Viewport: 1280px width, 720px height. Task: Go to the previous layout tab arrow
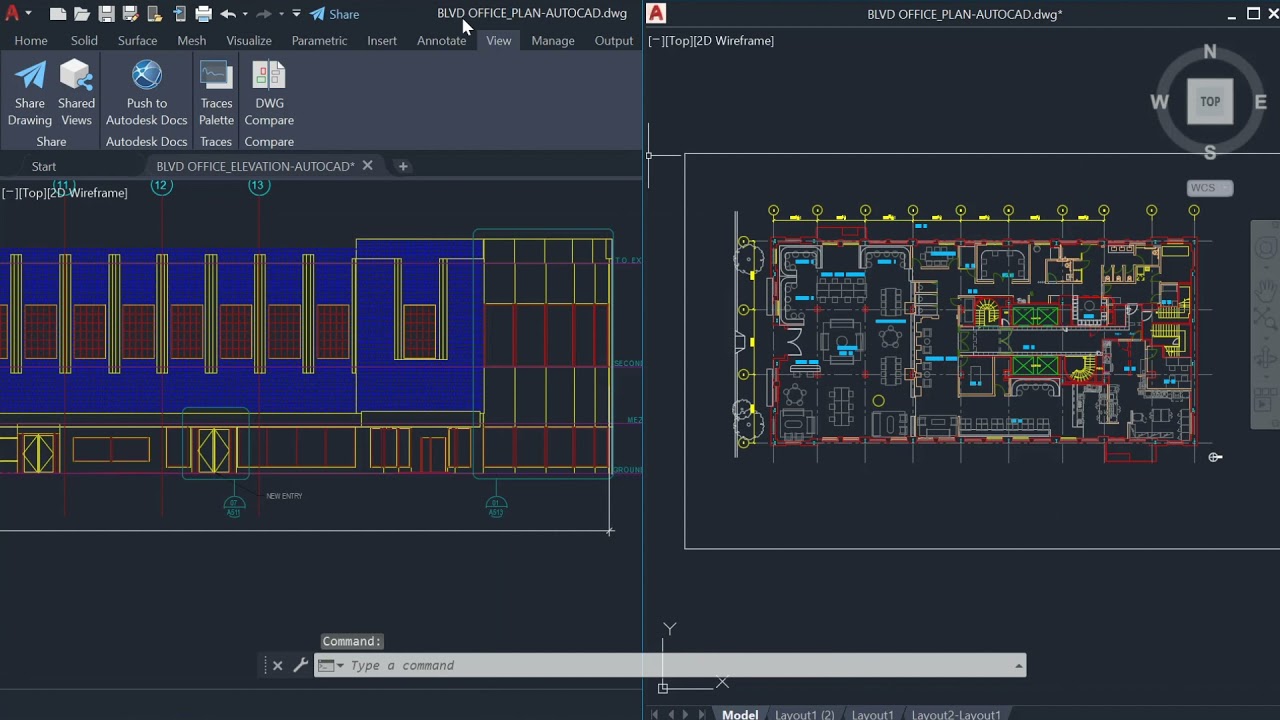(671, 714)
